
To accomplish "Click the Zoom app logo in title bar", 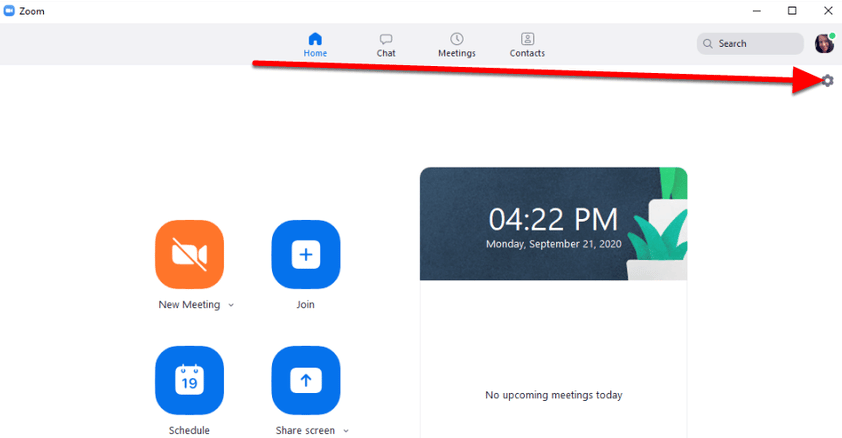I will coord(9,11).
